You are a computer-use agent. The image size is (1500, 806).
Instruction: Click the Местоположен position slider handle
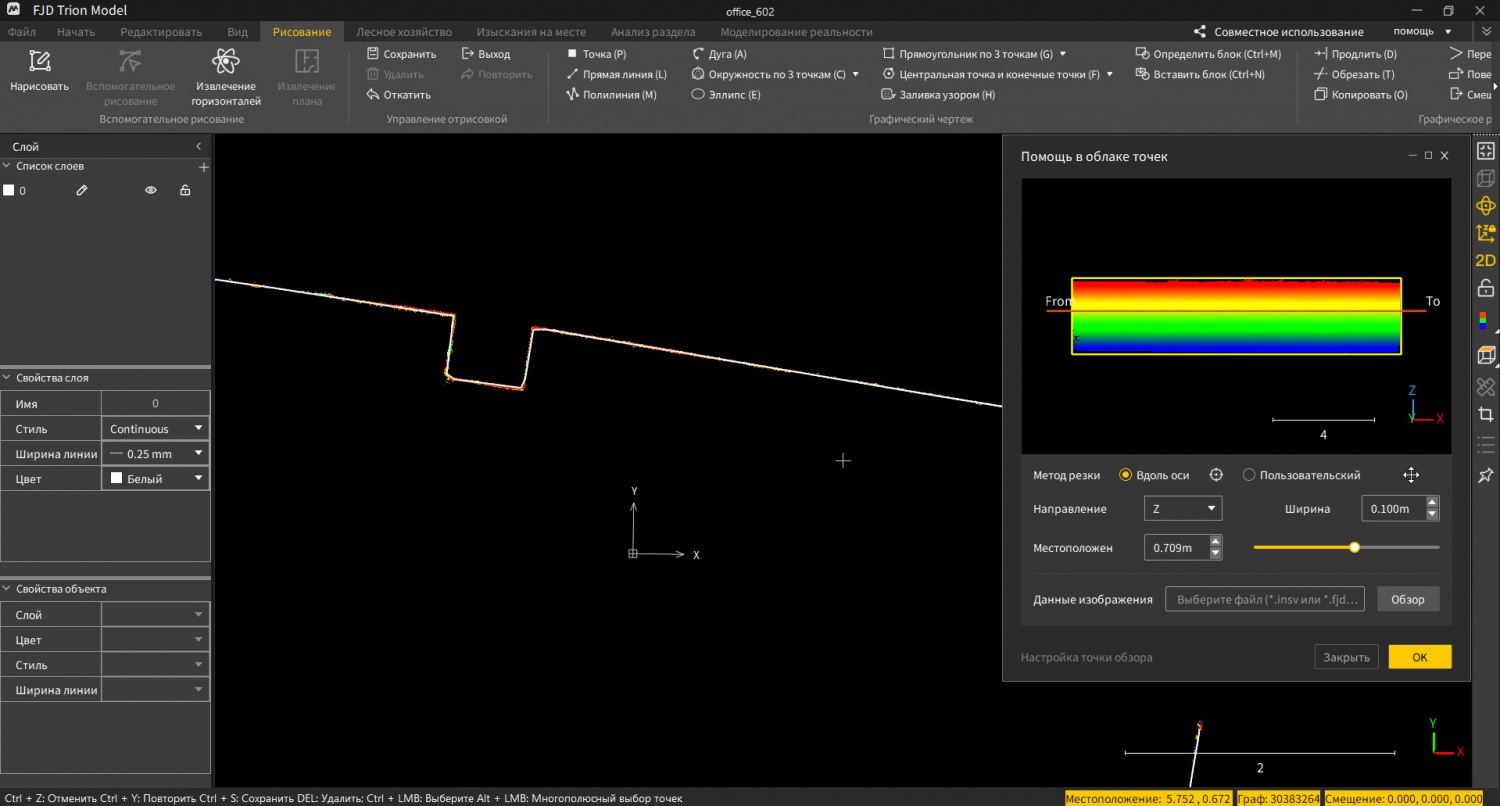pos(1354,547)
